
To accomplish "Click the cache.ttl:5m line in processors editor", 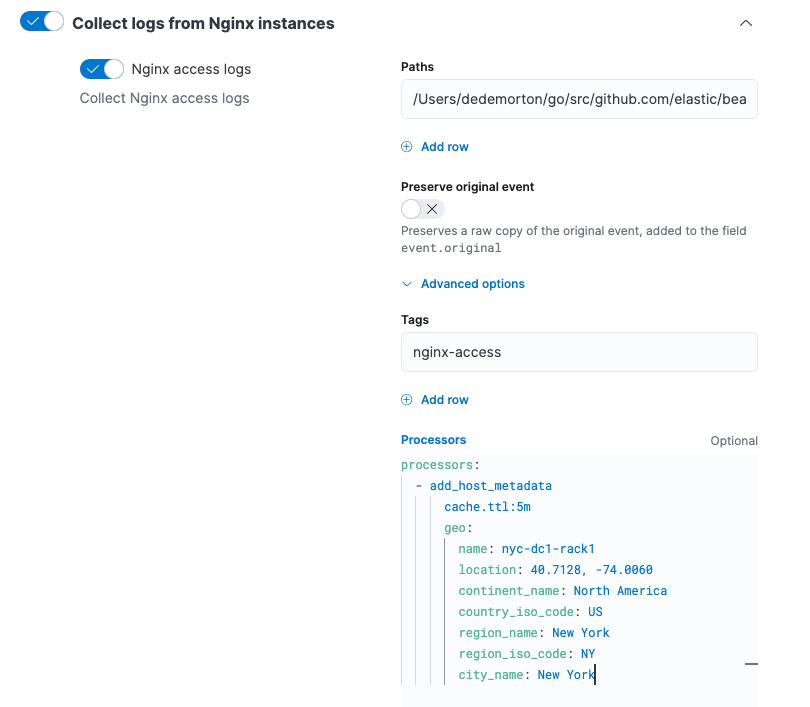I will click(x=487, y=507).
